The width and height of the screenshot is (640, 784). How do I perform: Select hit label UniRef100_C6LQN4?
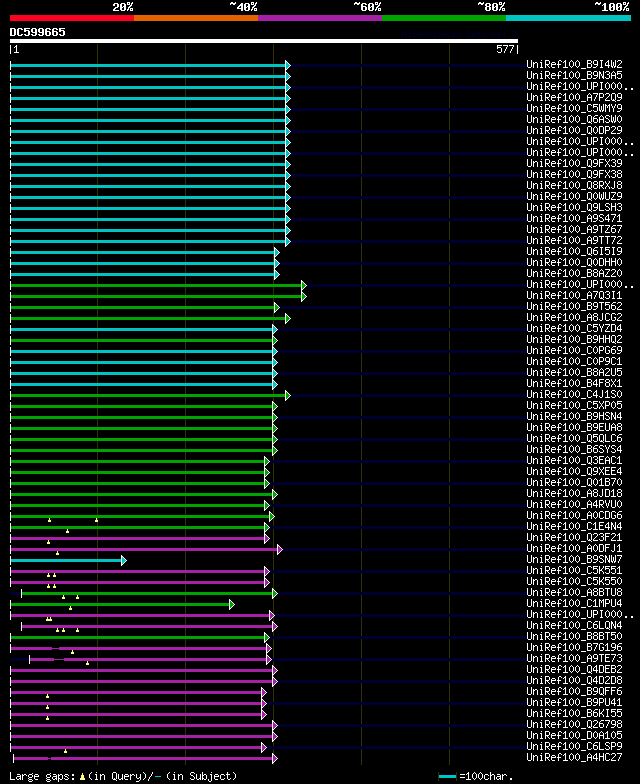click(x=574, y=626)
